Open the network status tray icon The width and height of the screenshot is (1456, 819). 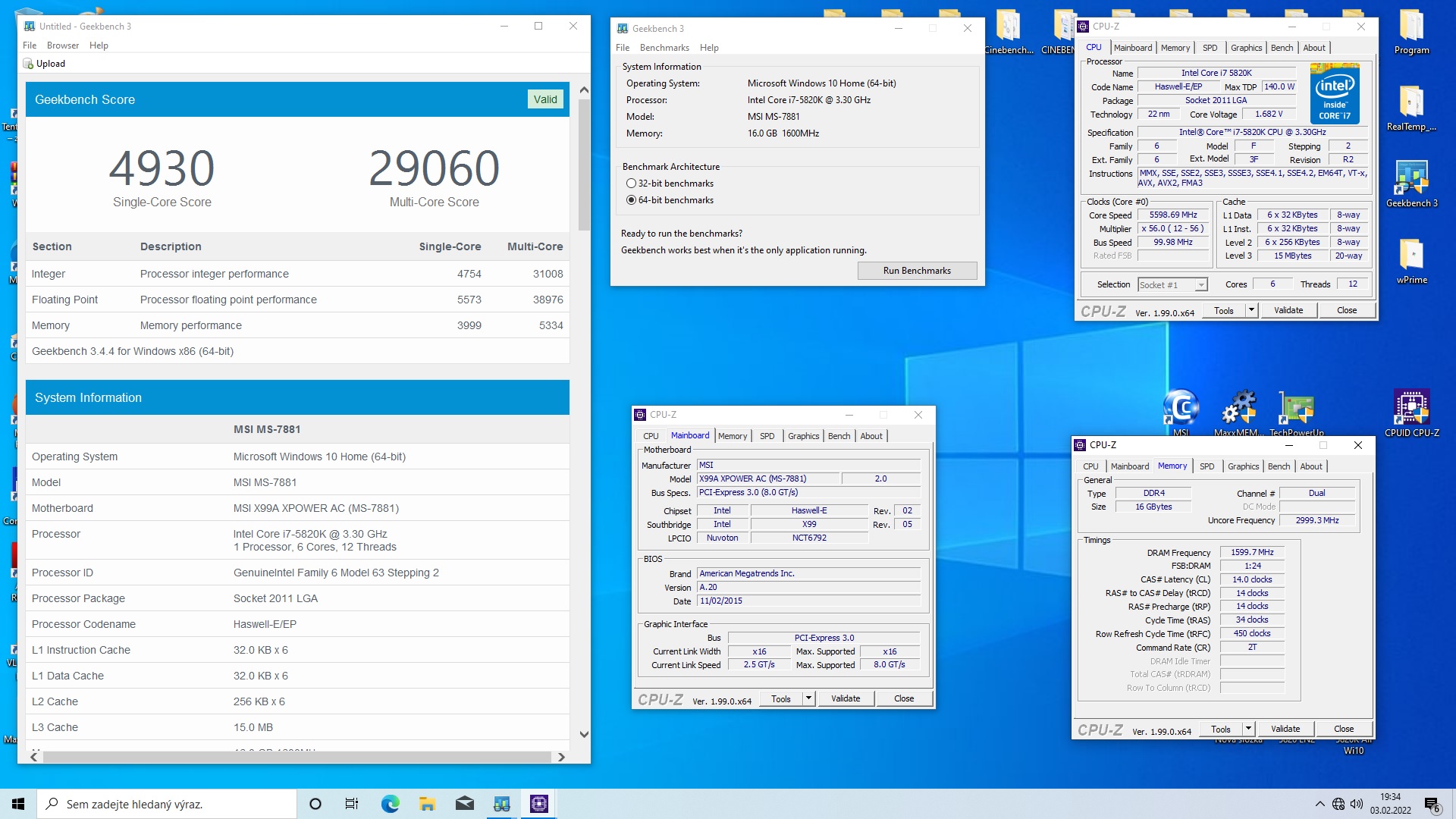click(x=1338, y=804)
